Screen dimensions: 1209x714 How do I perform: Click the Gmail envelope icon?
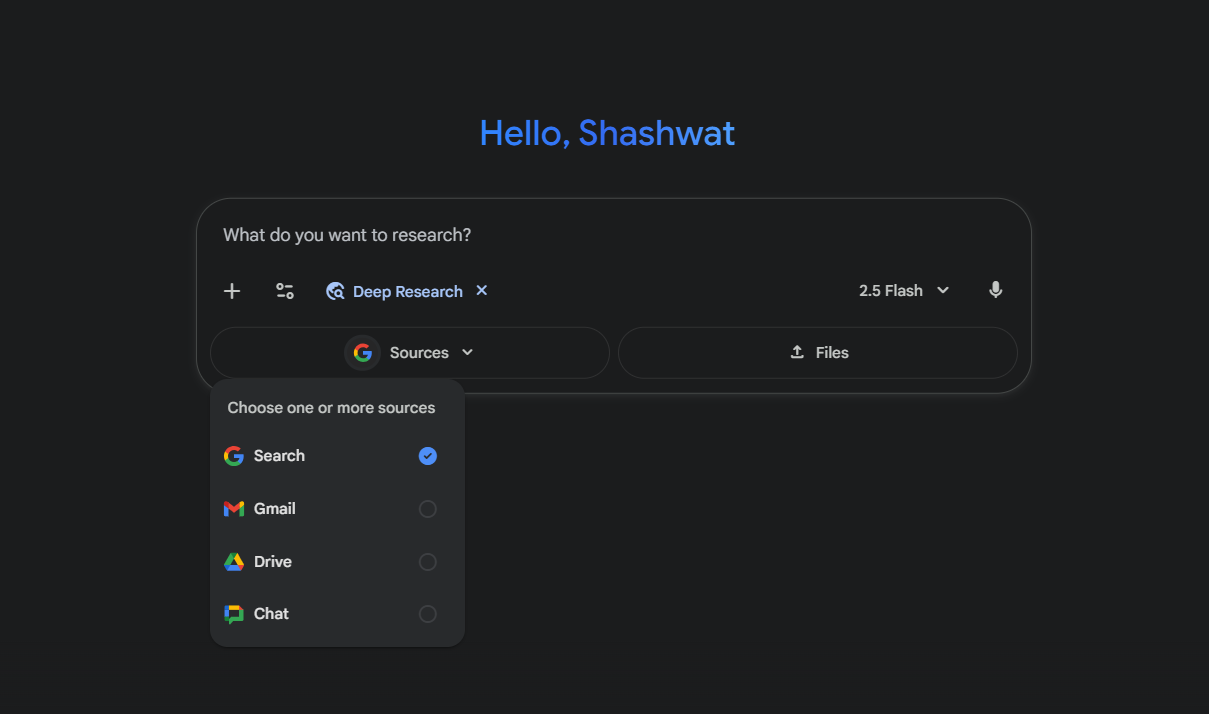click(x=234, y=509)
